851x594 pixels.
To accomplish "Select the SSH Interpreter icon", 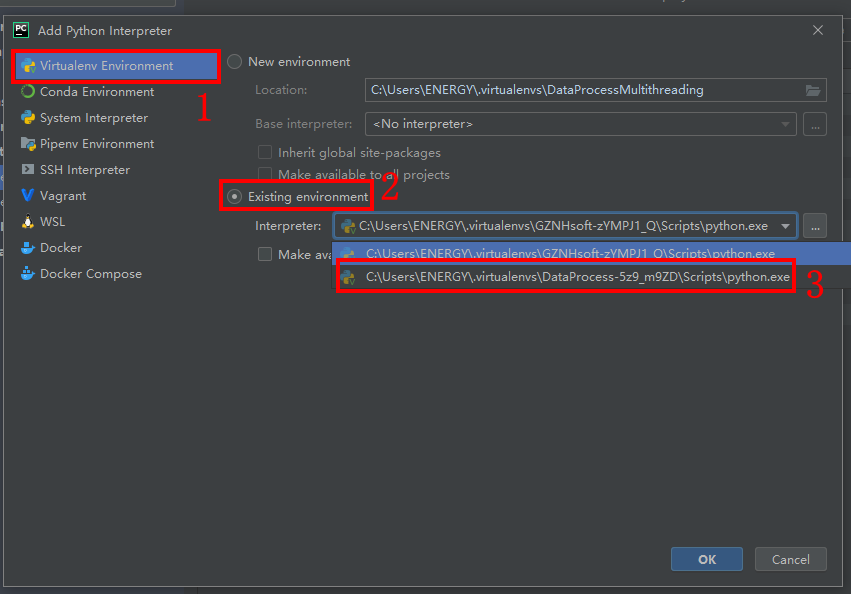I will [27, 169].
